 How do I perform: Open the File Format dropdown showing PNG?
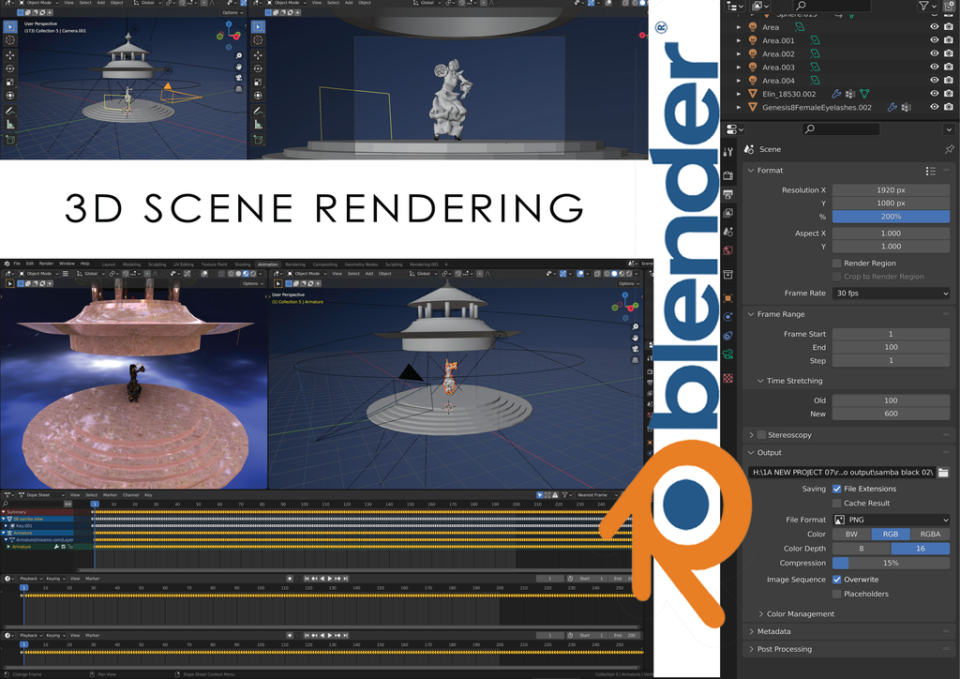(891, 520)
